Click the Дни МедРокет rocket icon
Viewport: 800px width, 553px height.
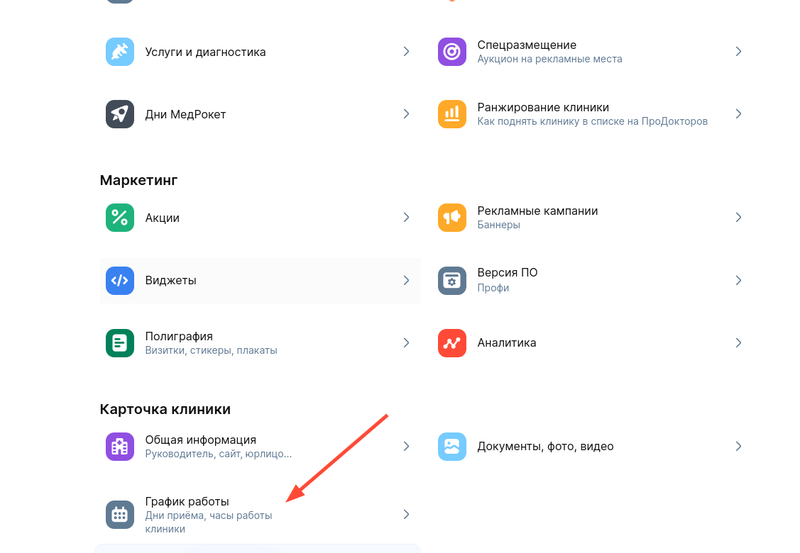point(120,114)
